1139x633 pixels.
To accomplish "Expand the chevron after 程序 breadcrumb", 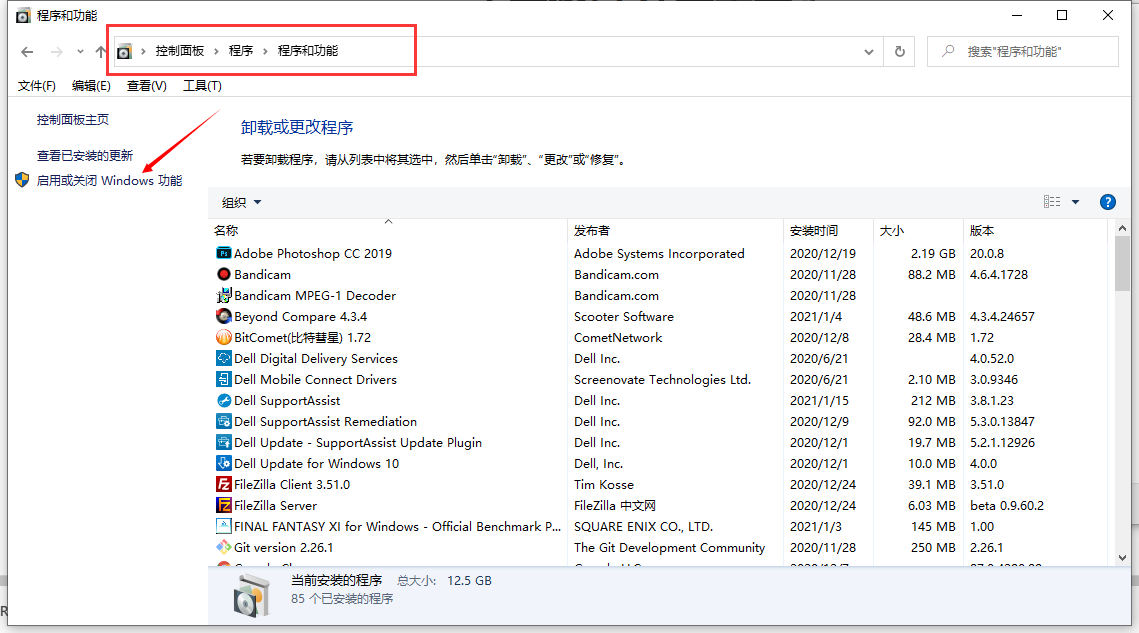I will [x=265, y=51].
